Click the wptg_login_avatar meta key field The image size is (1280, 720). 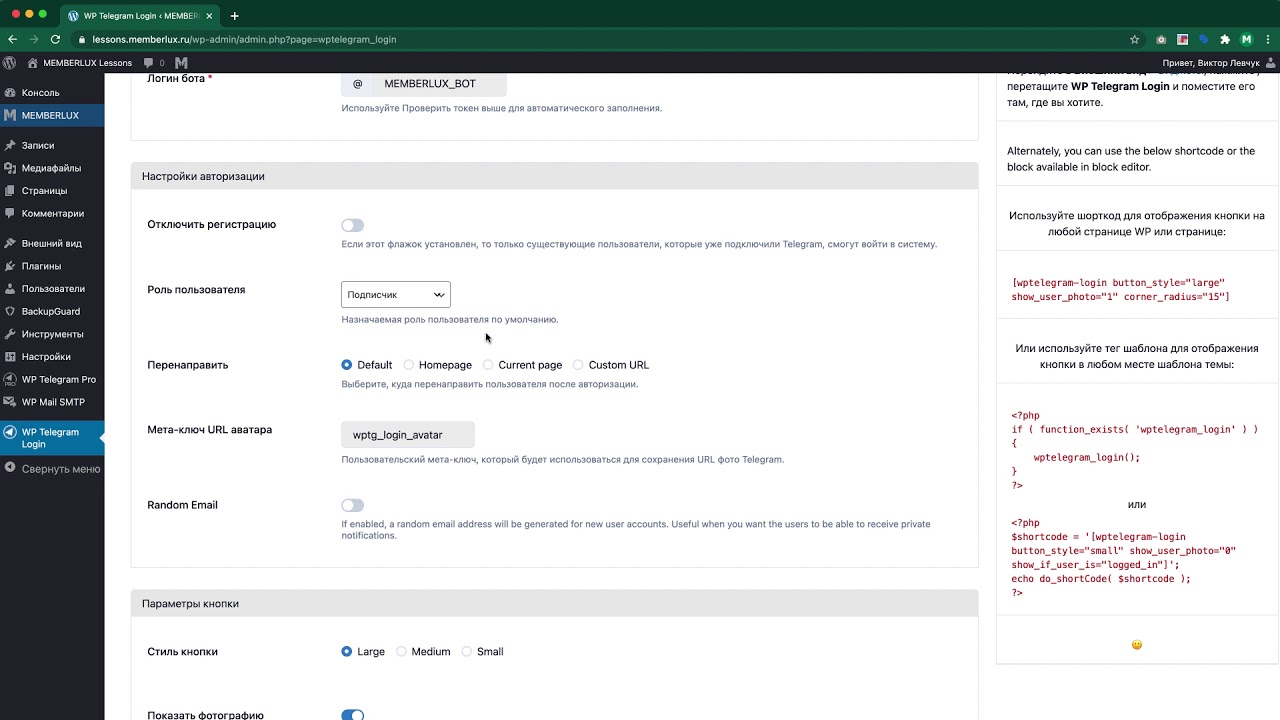[x=407, y=435]
